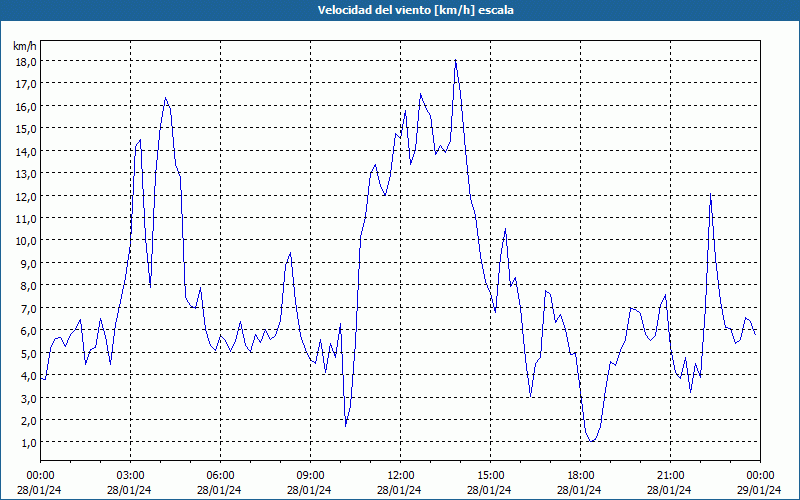Click the wind peak at 18 km/h
Screen dimensions: 800x500
click(x=455, y=60)
